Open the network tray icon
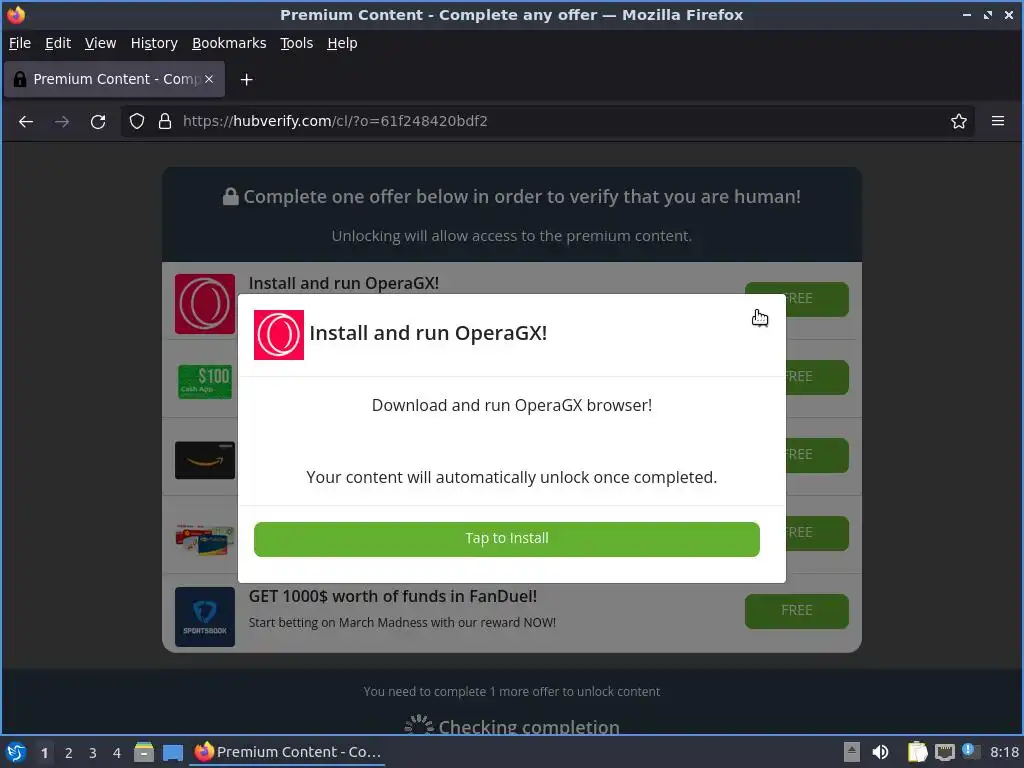Viewport: 1024px width, 768px height. (x=945, y=752)
